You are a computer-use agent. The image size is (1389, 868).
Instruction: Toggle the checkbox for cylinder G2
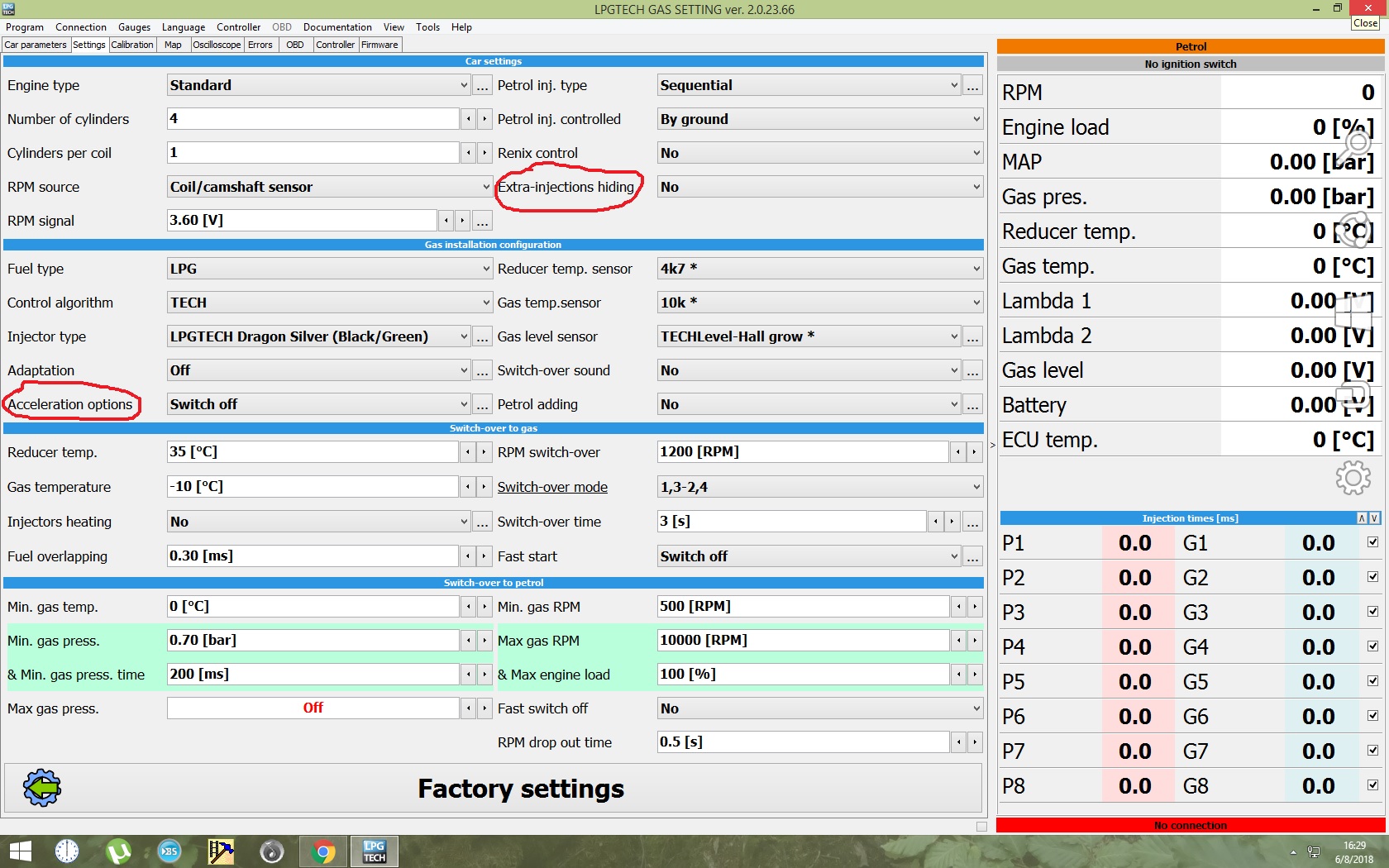coord(1373,577)
